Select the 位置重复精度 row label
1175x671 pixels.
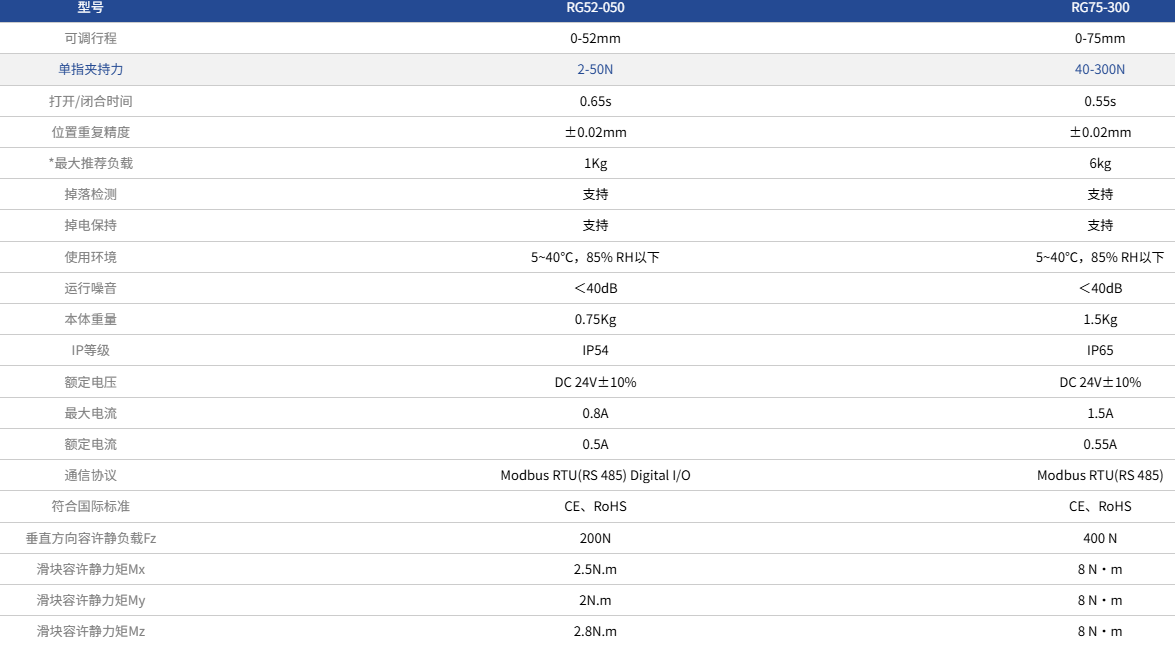[90, 132]
